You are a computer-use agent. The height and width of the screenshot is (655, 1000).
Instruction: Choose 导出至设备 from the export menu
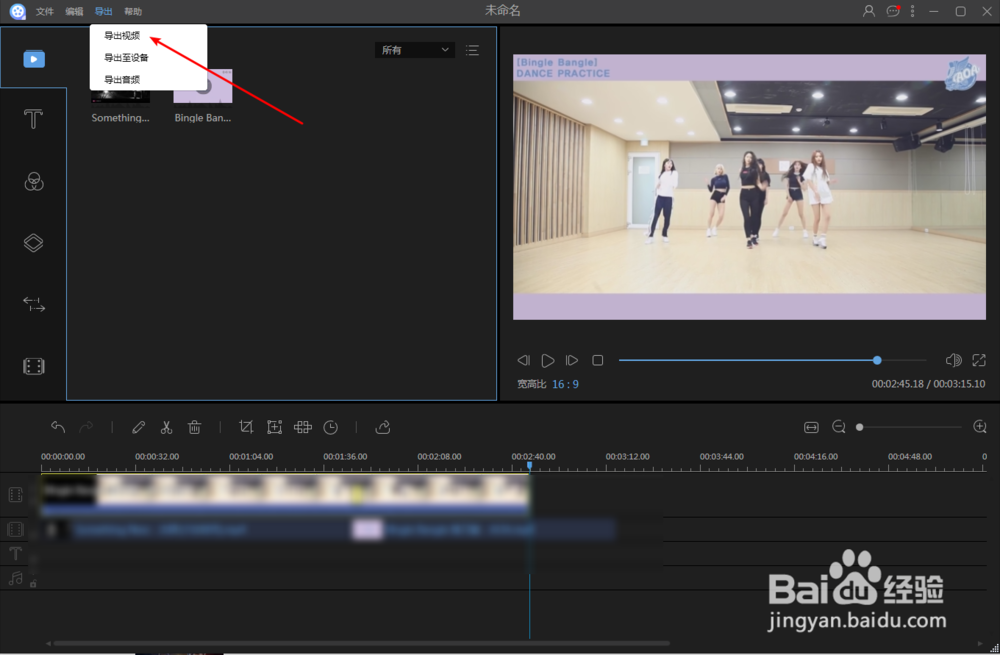pyautogui.click(x=126, y=57)
